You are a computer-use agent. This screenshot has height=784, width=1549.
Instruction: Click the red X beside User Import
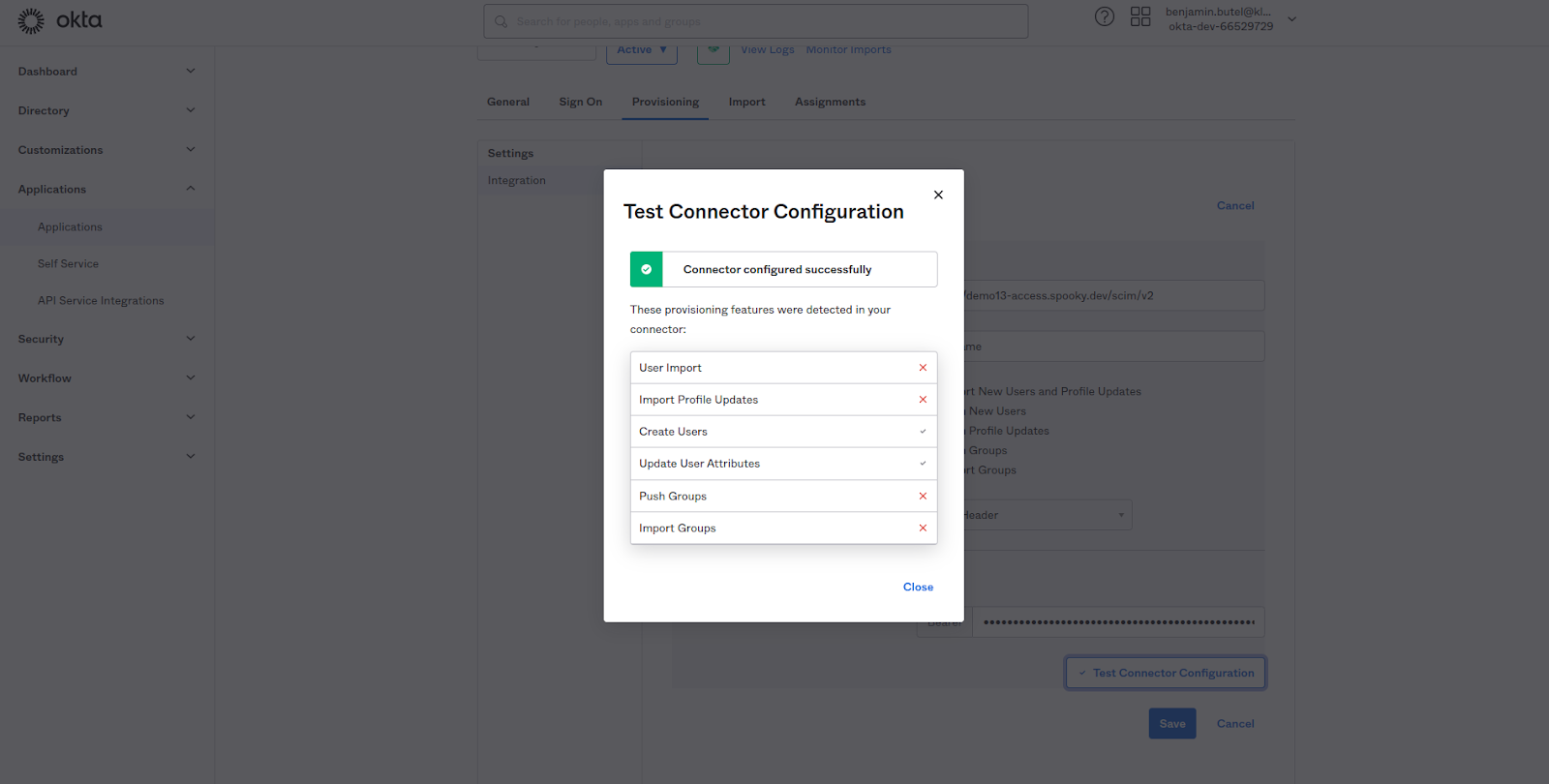(923, 368)
